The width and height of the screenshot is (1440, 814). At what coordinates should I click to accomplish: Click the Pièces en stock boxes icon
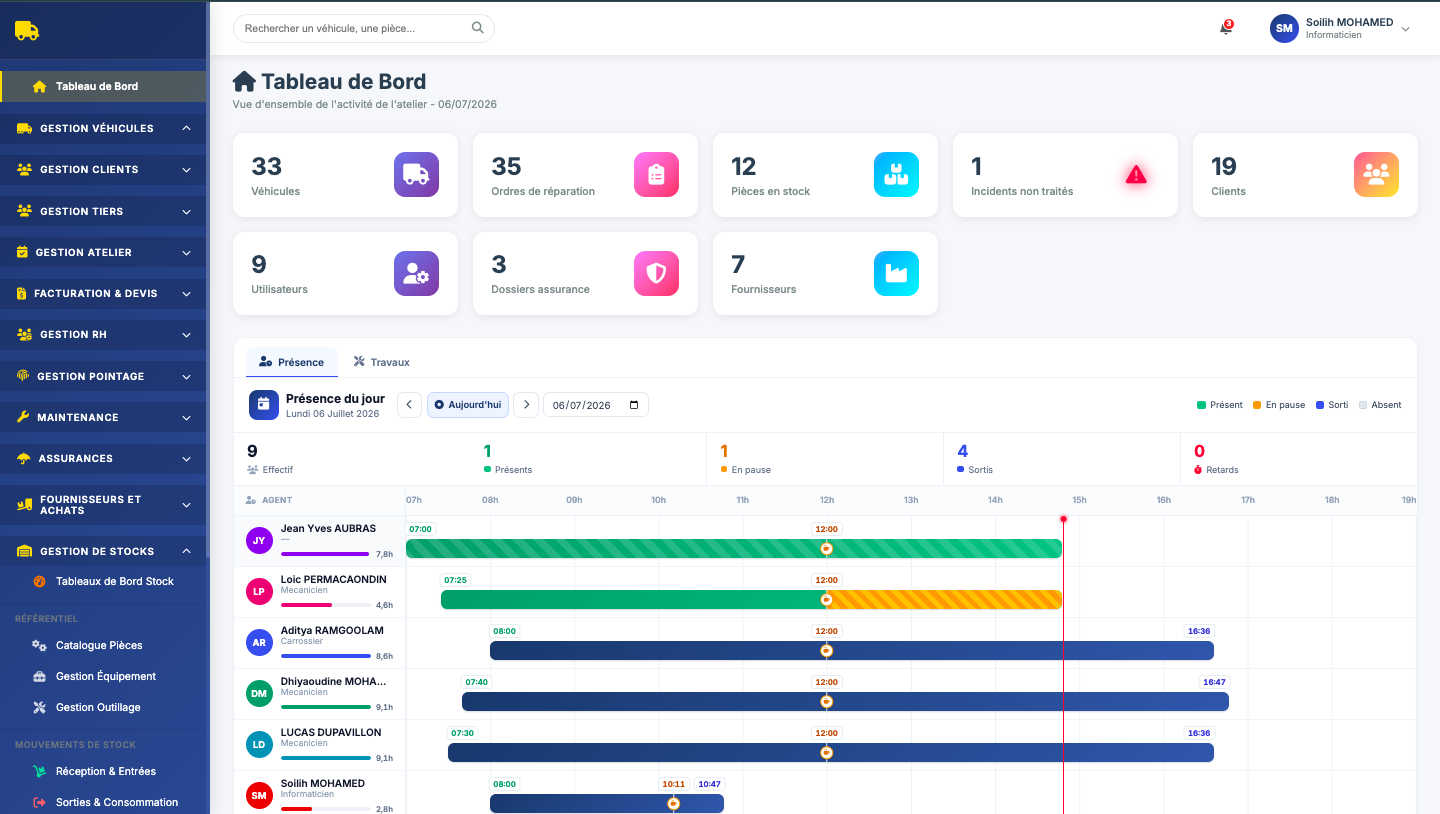(x=896, y=175)
